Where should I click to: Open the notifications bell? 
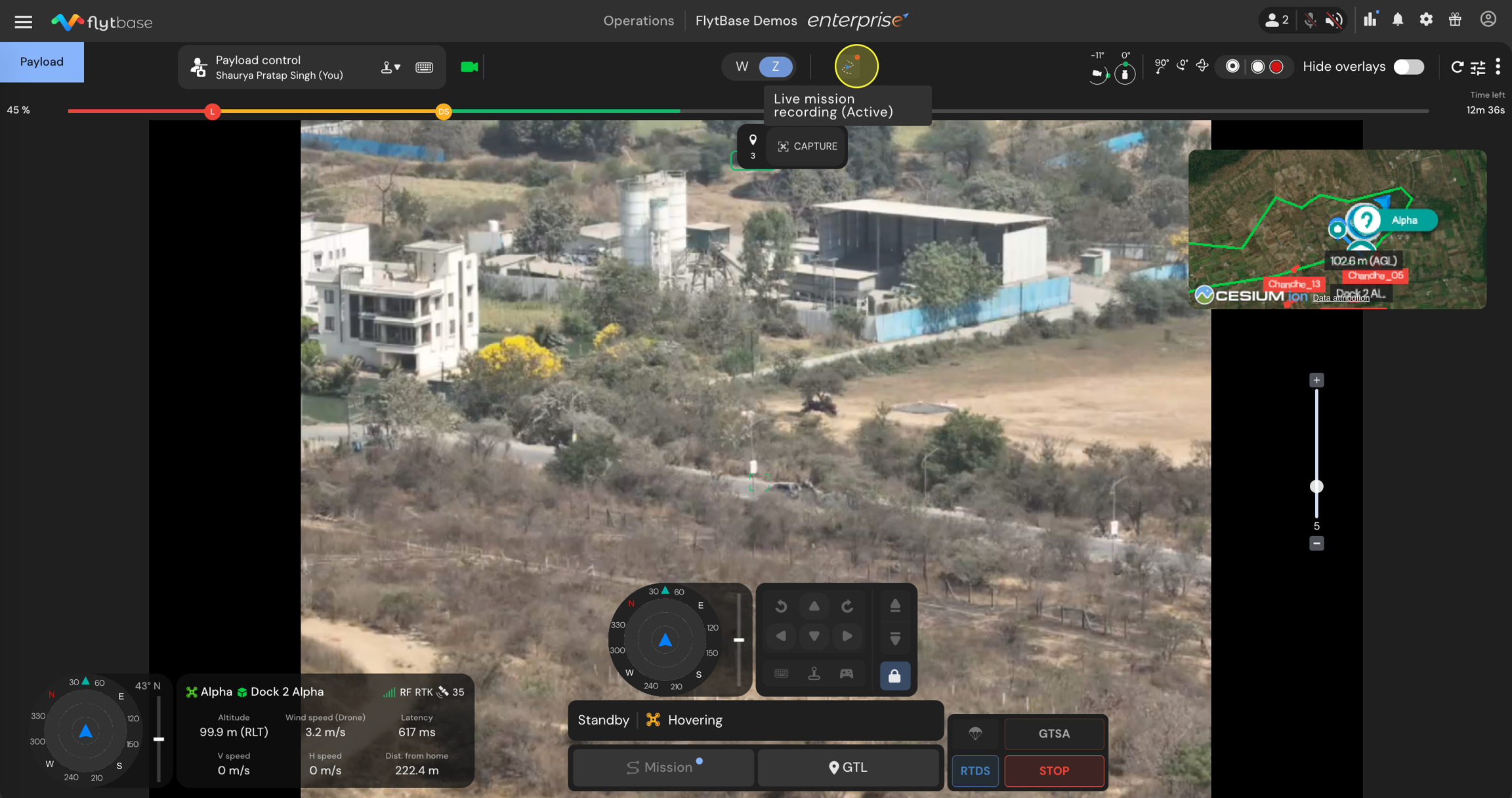pos(1398,20)
